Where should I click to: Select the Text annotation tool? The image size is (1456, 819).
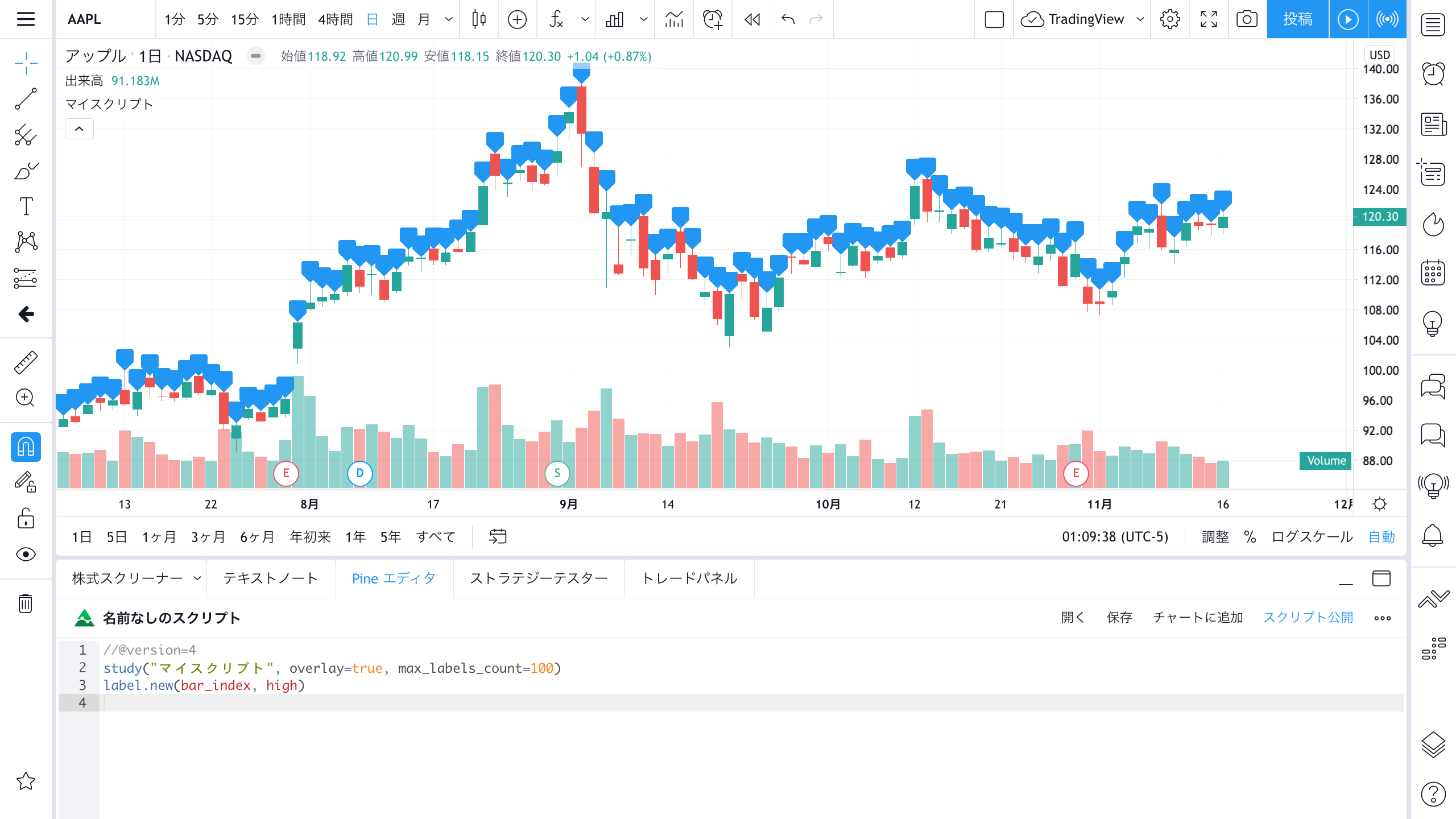coord(26,206)
